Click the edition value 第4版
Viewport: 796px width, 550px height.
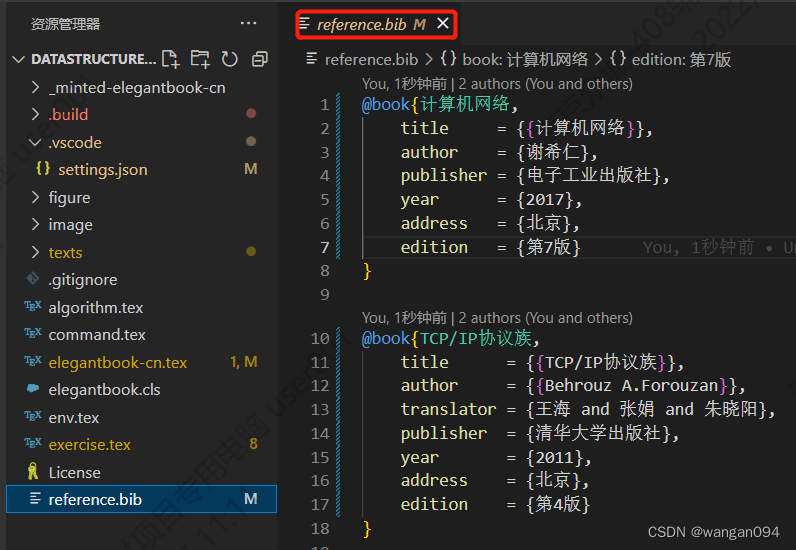(558, 504)
